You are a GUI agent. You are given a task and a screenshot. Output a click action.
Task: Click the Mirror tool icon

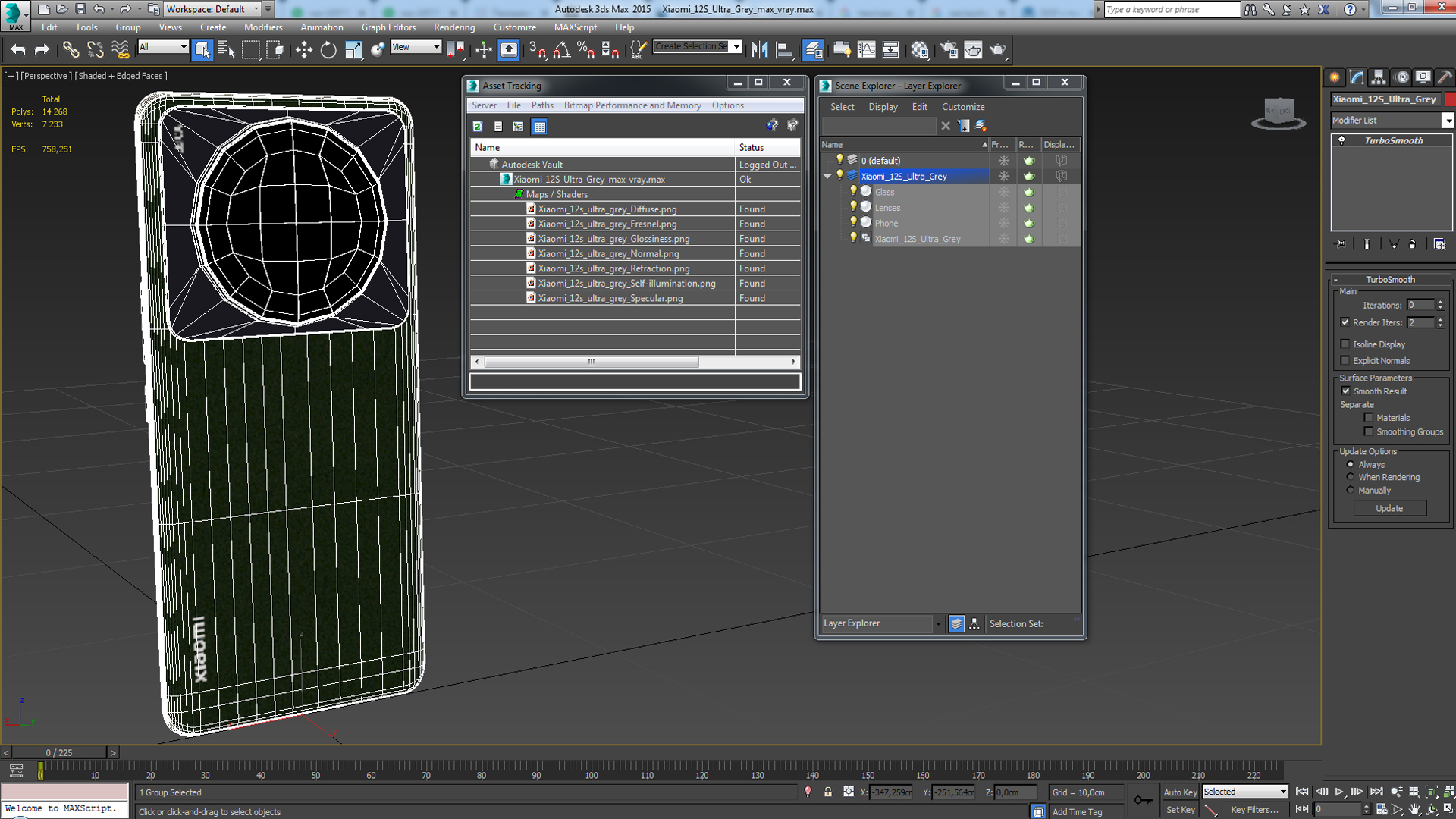pos(759,50)
